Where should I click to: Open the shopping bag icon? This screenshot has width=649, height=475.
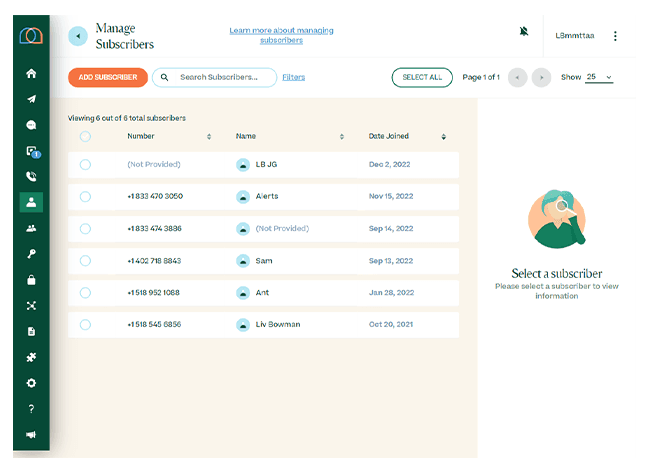click(x=31, y=280)
